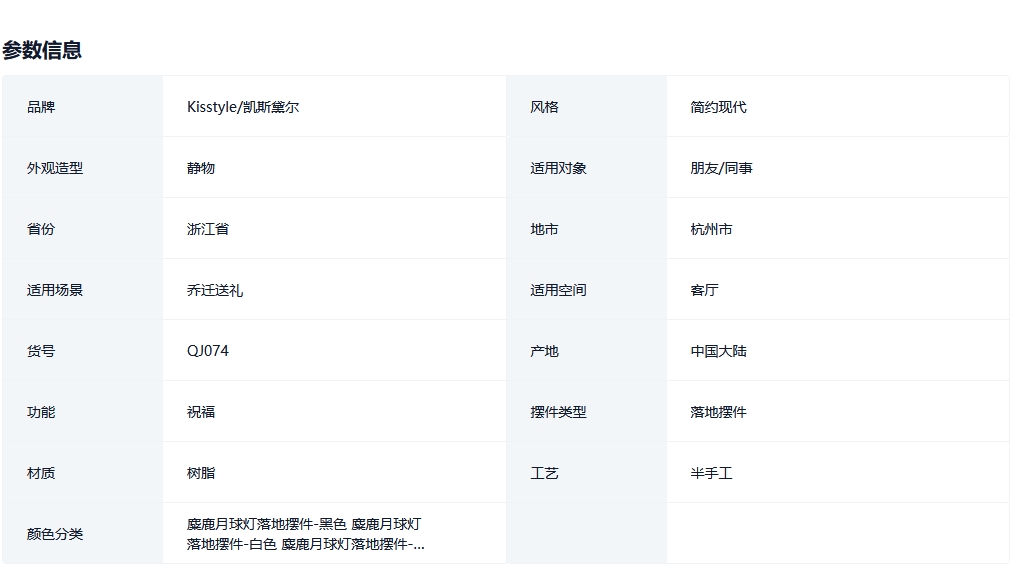Click the material value 树脂
This screenshot has height=572, width=1030.
pos(201,473)
